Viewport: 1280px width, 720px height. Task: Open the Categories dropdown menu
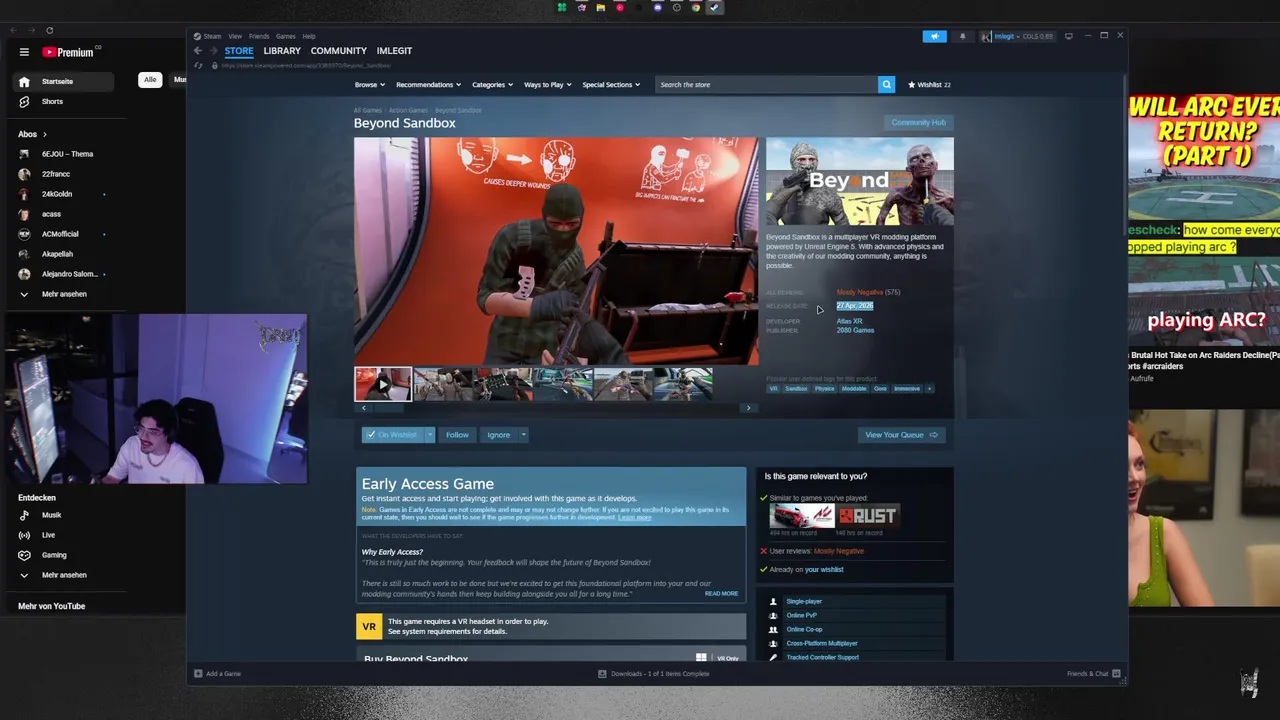[x=492, y=85]
